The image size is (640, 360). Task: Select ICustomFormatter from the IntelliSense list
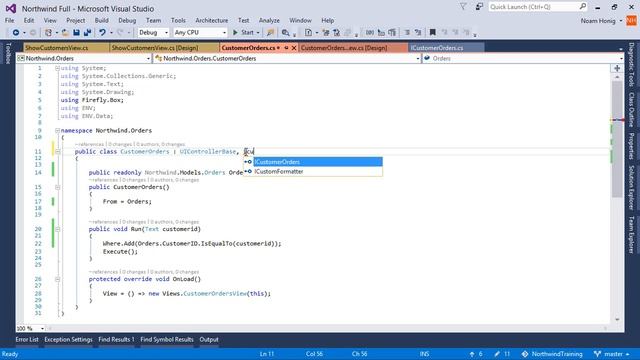tap(313, 172)
